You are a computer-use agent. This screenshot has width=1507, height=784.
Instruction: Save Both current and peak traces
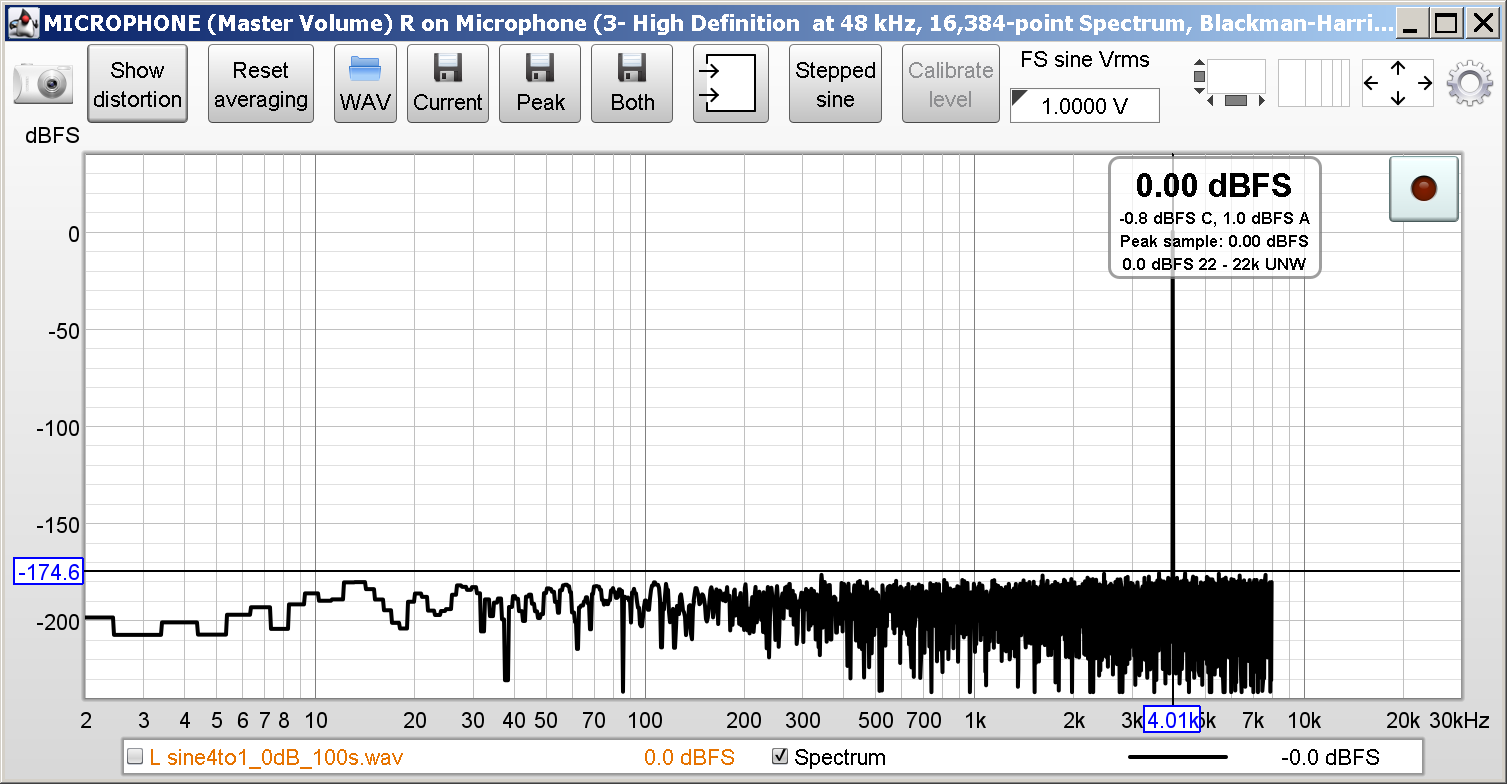pyautogui.click(x=632, y=84)
